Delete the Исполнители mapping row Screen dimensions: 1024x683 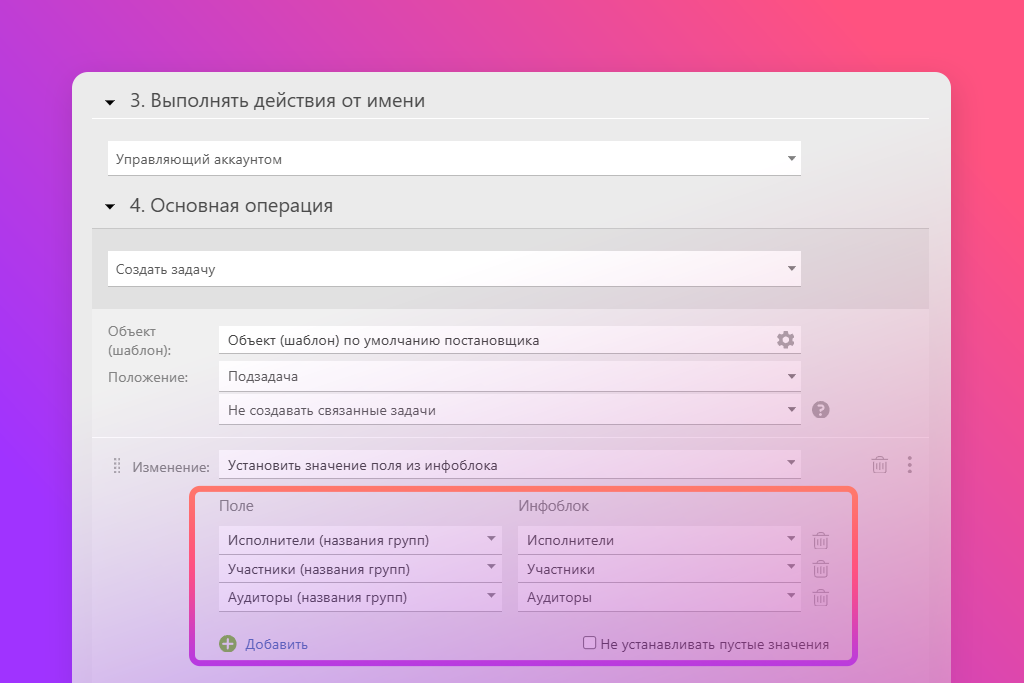coord(820,541)
